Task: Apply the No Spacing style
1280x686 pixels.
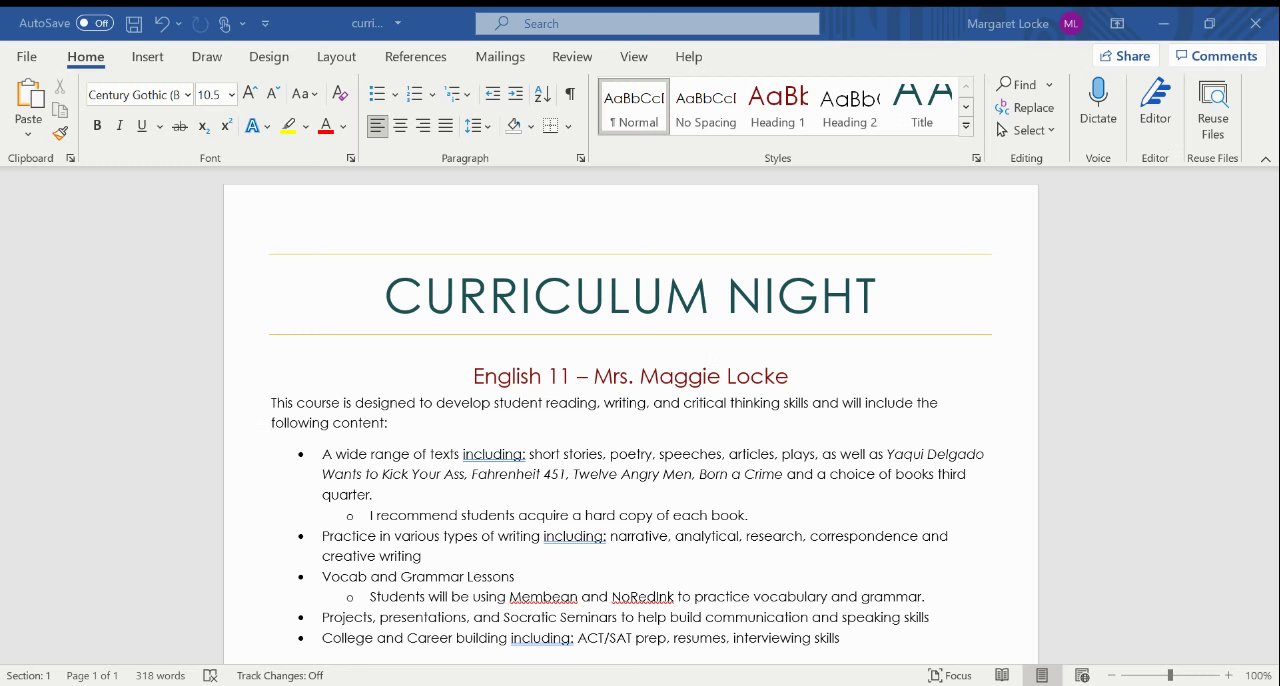Action: [706, 106]
